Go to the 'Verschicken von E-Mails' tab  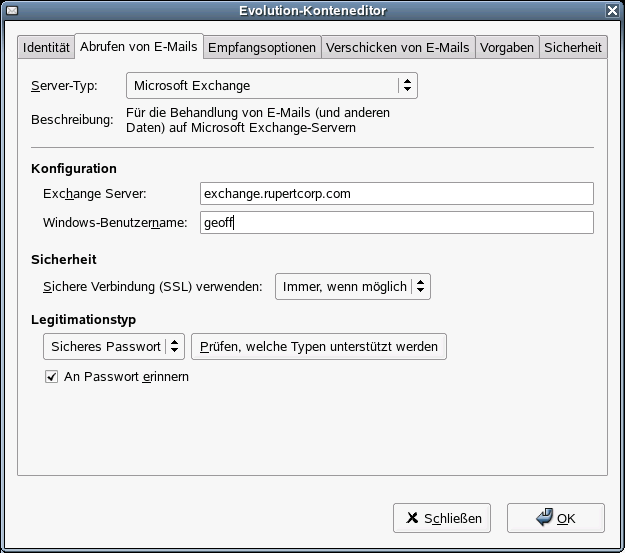397,47
